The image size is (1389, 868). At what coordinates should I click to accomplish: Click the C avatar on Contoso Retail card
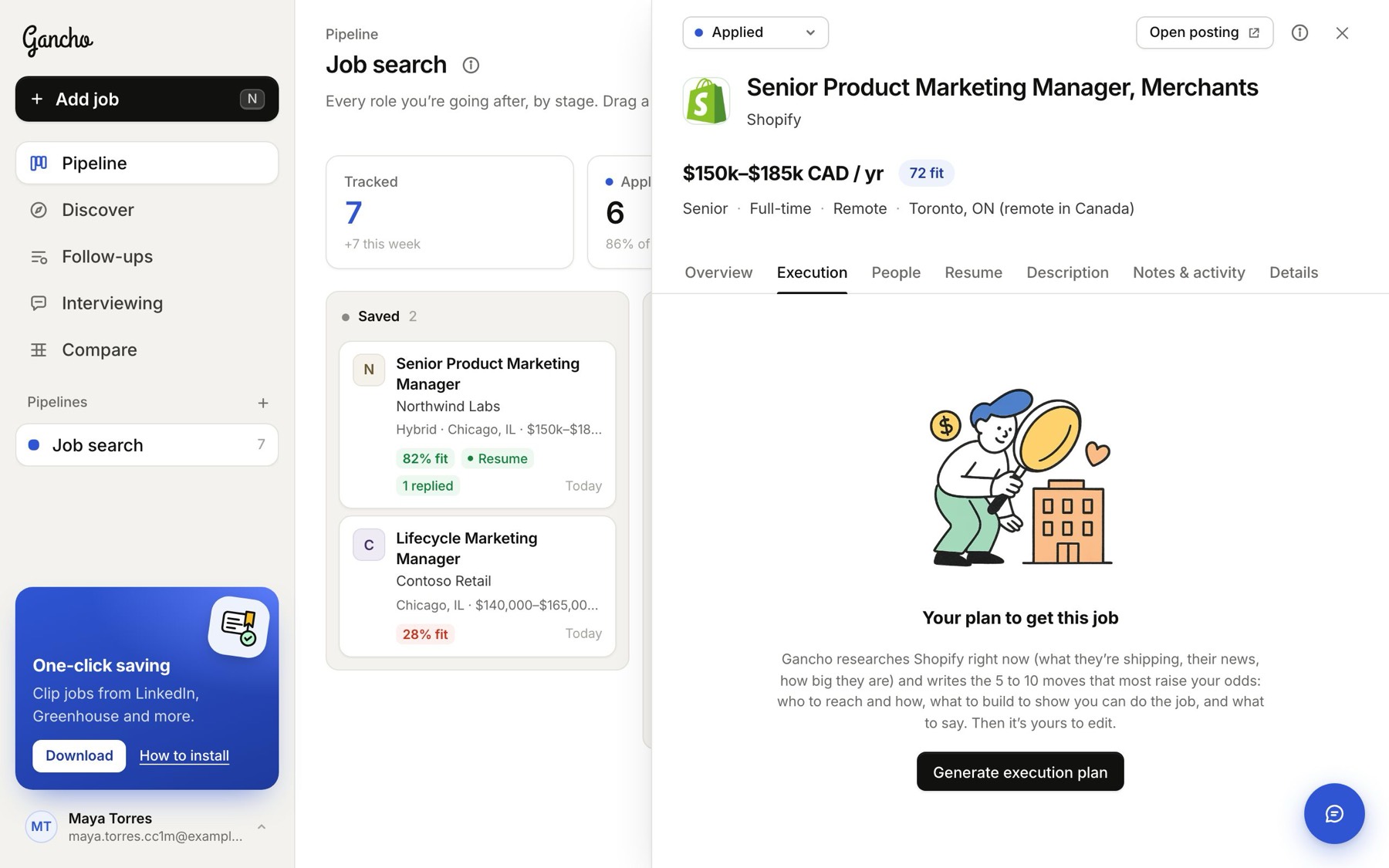click(369, 545)
